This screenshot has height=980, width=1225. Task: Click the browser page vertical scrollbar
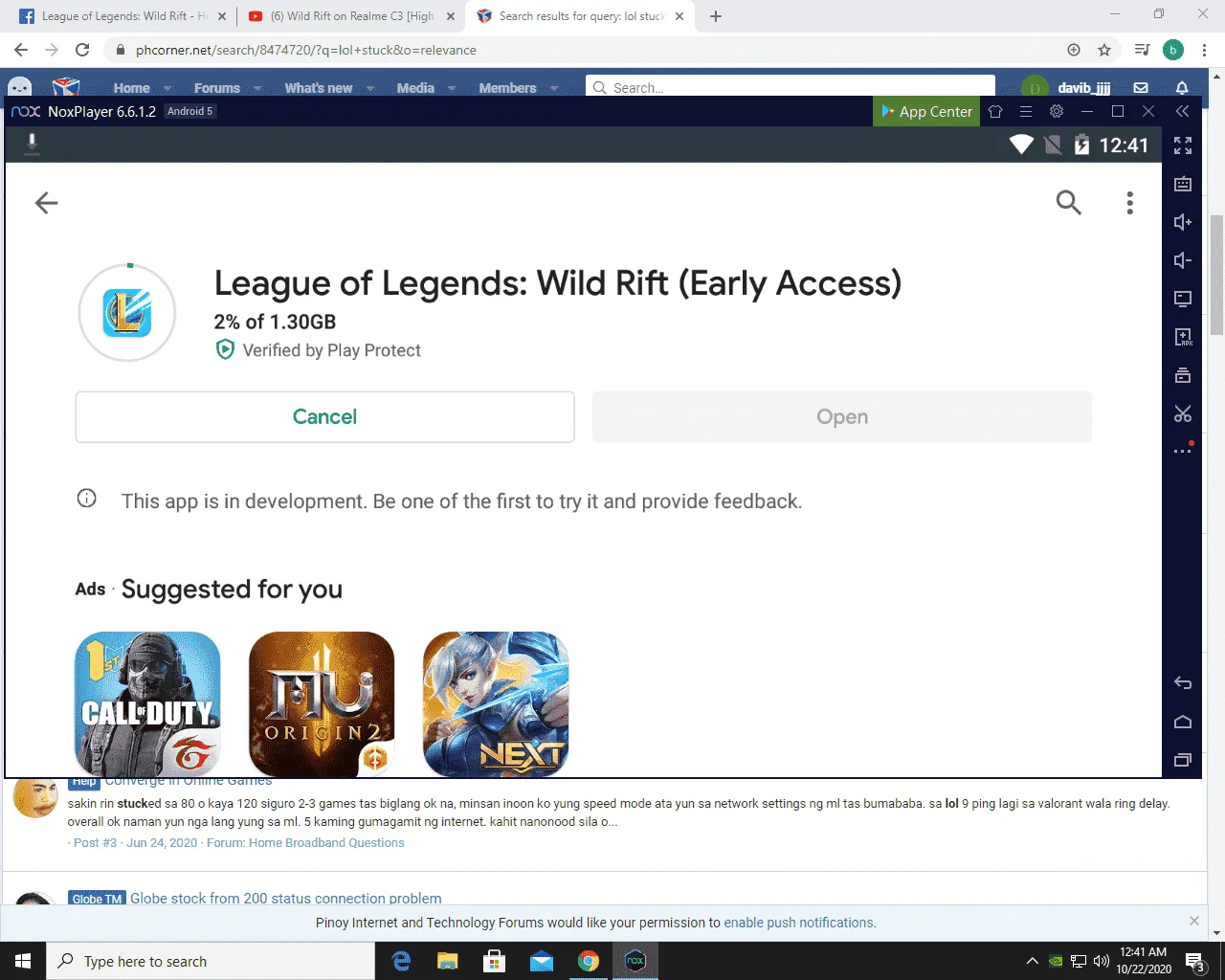(x=1217, y=276)
